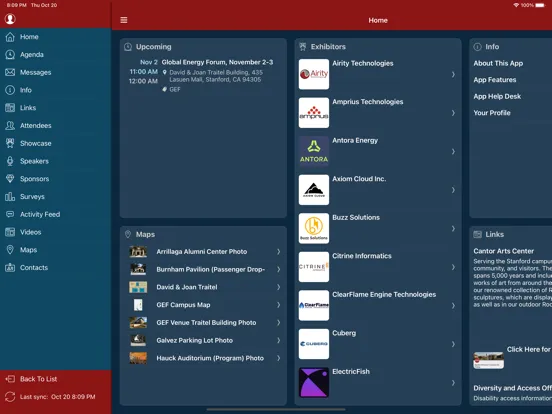Open the Global Energy Forum upcoming event

(203, 75)
